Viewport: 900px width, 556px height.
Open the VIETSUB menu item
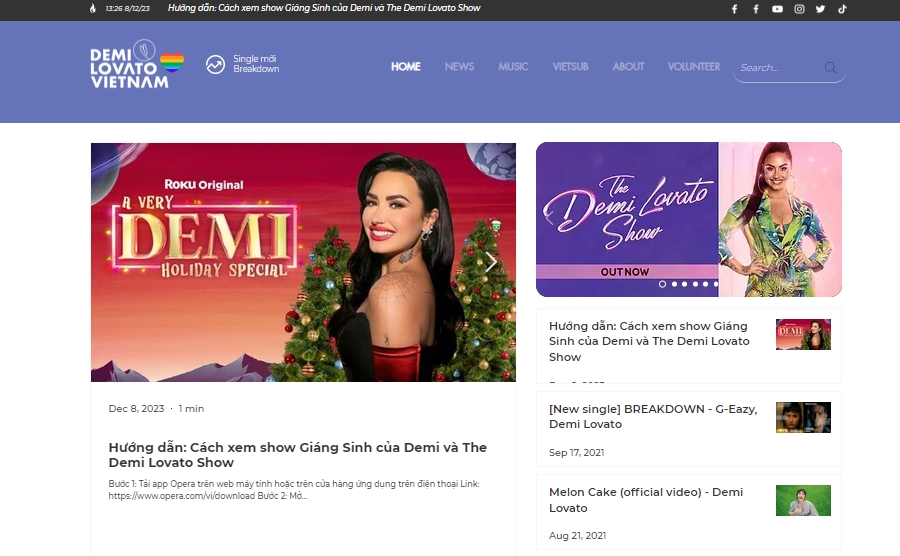click(570, 67)
